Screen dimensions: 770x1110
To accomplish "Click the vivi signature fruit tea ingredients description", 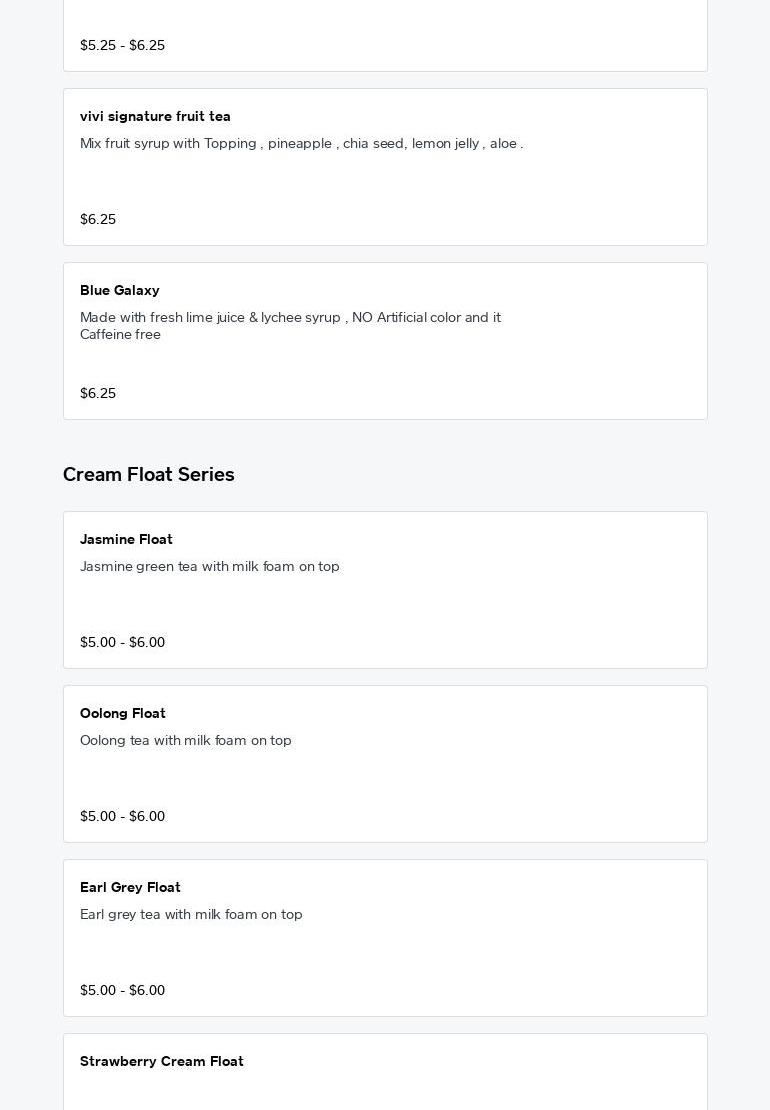I will [x=301, y=144].
